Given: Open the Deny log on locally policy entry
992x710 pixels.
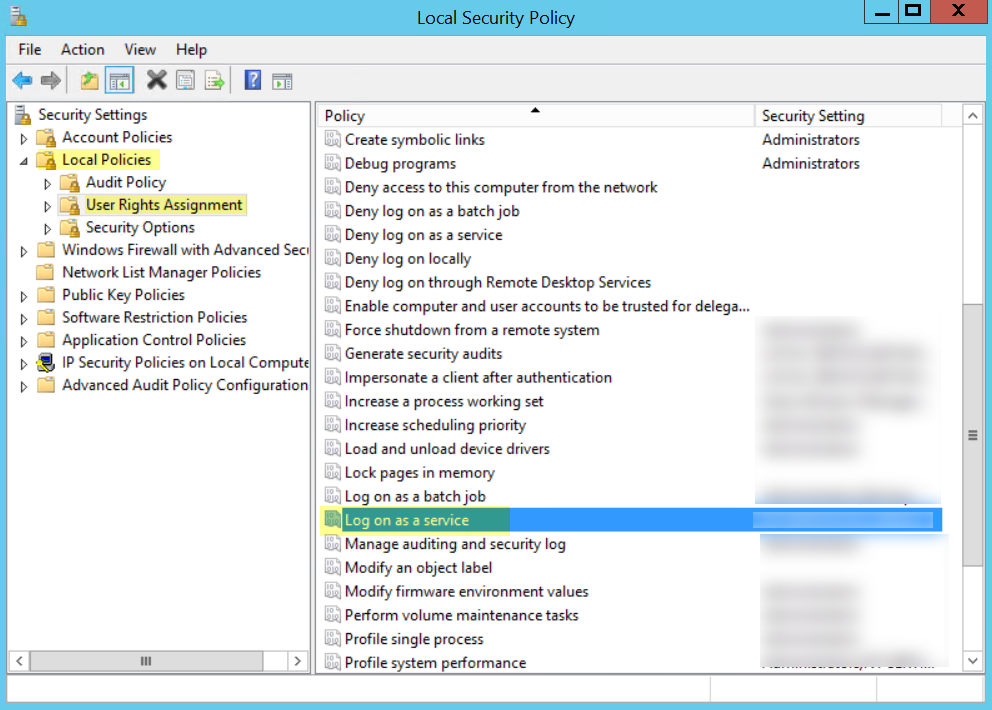Looking at the screenshot, I should coord(409,258).
